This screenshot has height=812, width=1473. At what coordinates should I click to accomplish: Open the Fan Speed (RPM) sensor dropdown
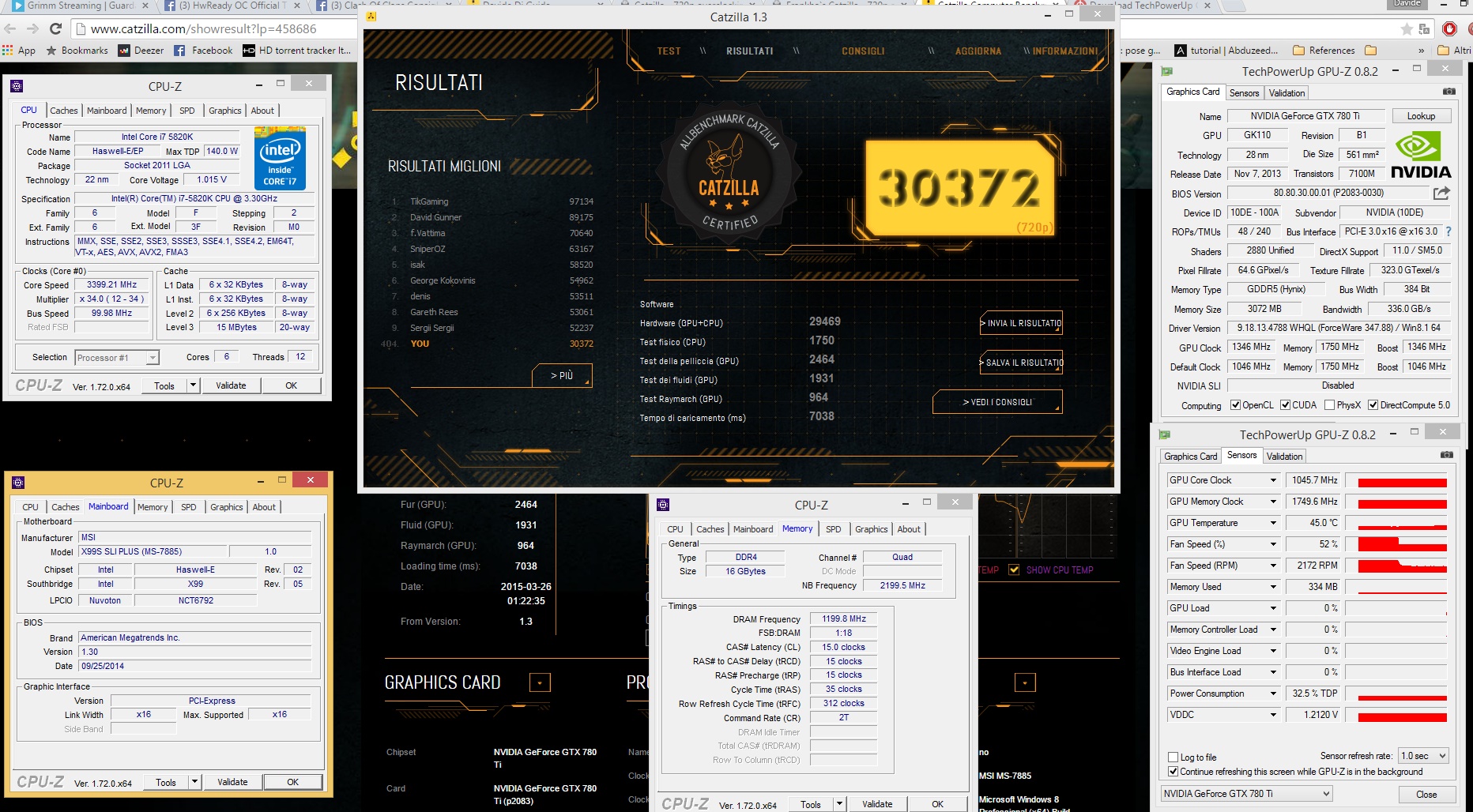click(x=1273, y=566)
